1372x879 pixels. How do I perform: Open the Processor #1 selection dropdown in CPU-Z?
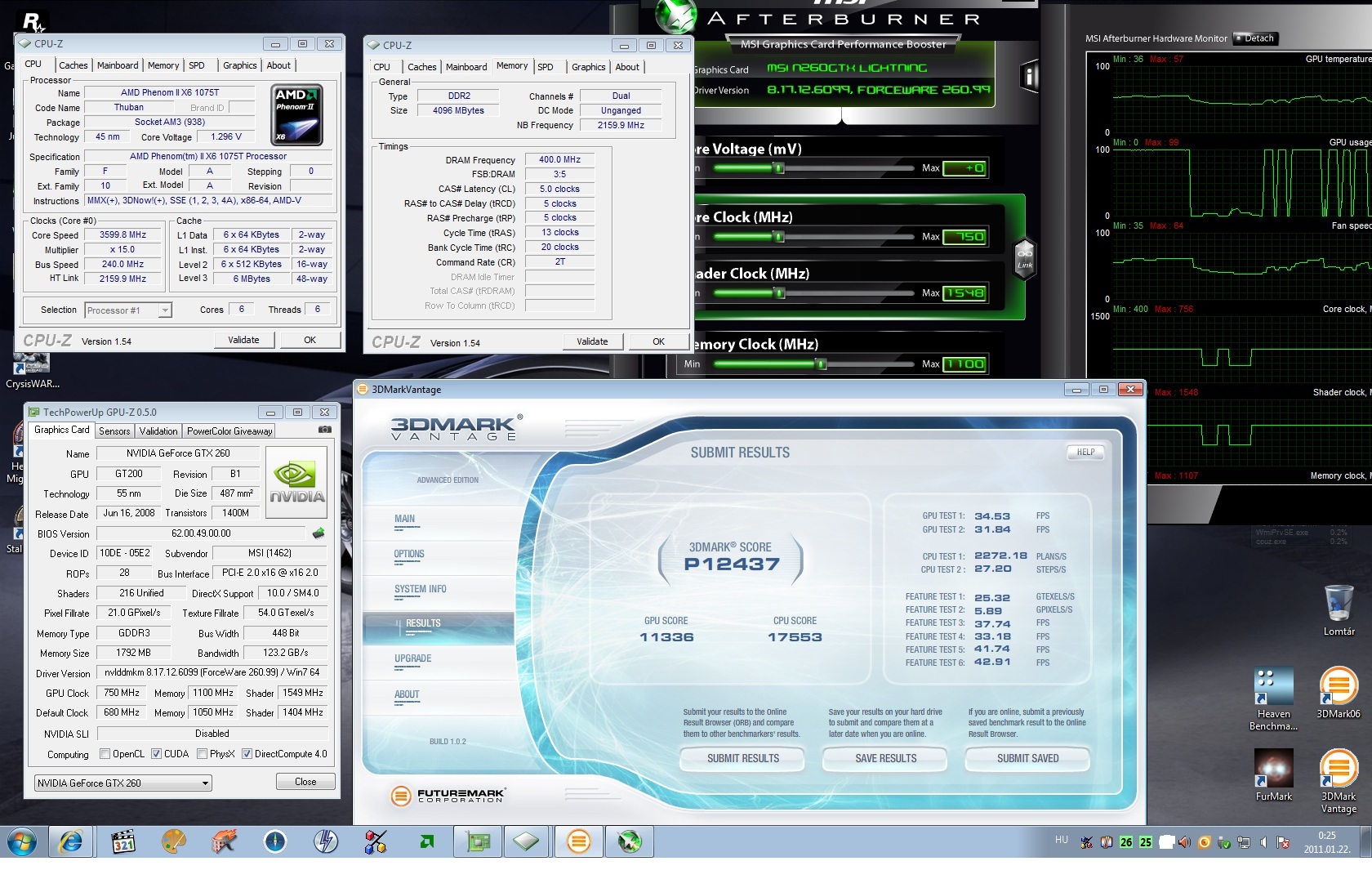(128, 310)
